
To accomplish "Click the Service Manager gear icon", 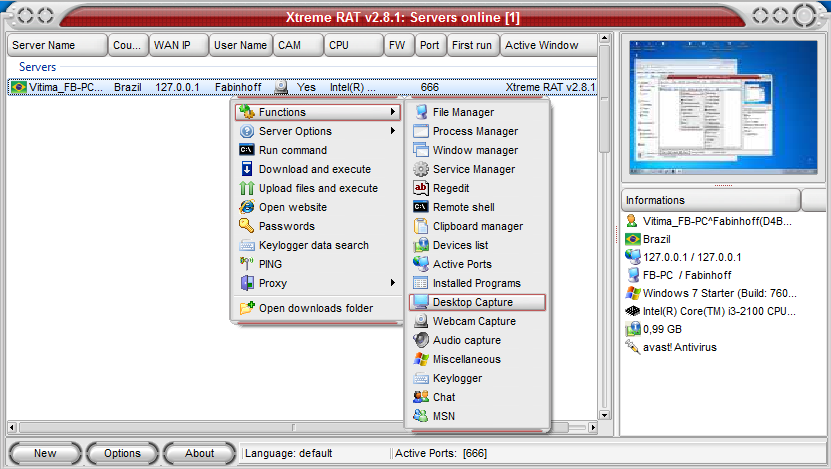I will 421,169.
